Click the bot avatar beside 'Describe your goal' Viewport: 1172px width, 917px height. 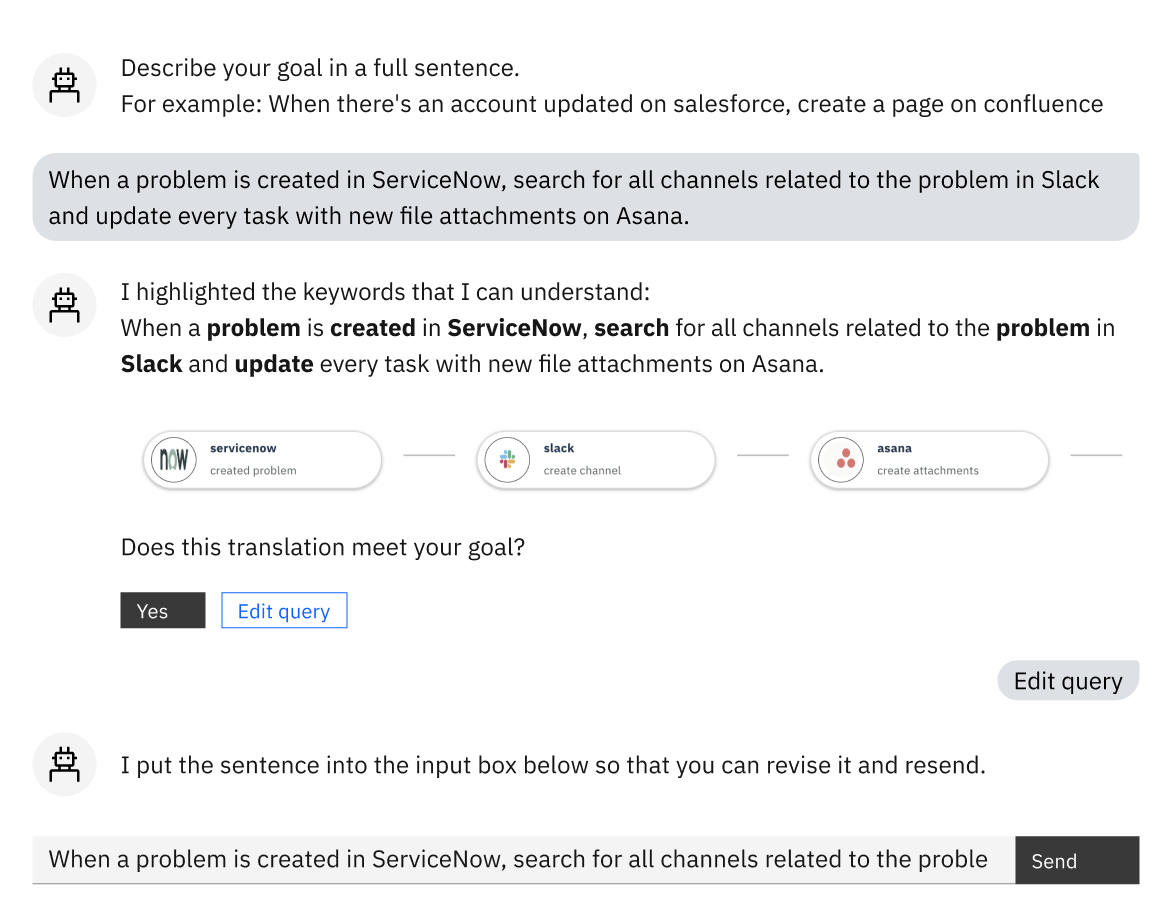pyautogui.click(x=65, y=85)
